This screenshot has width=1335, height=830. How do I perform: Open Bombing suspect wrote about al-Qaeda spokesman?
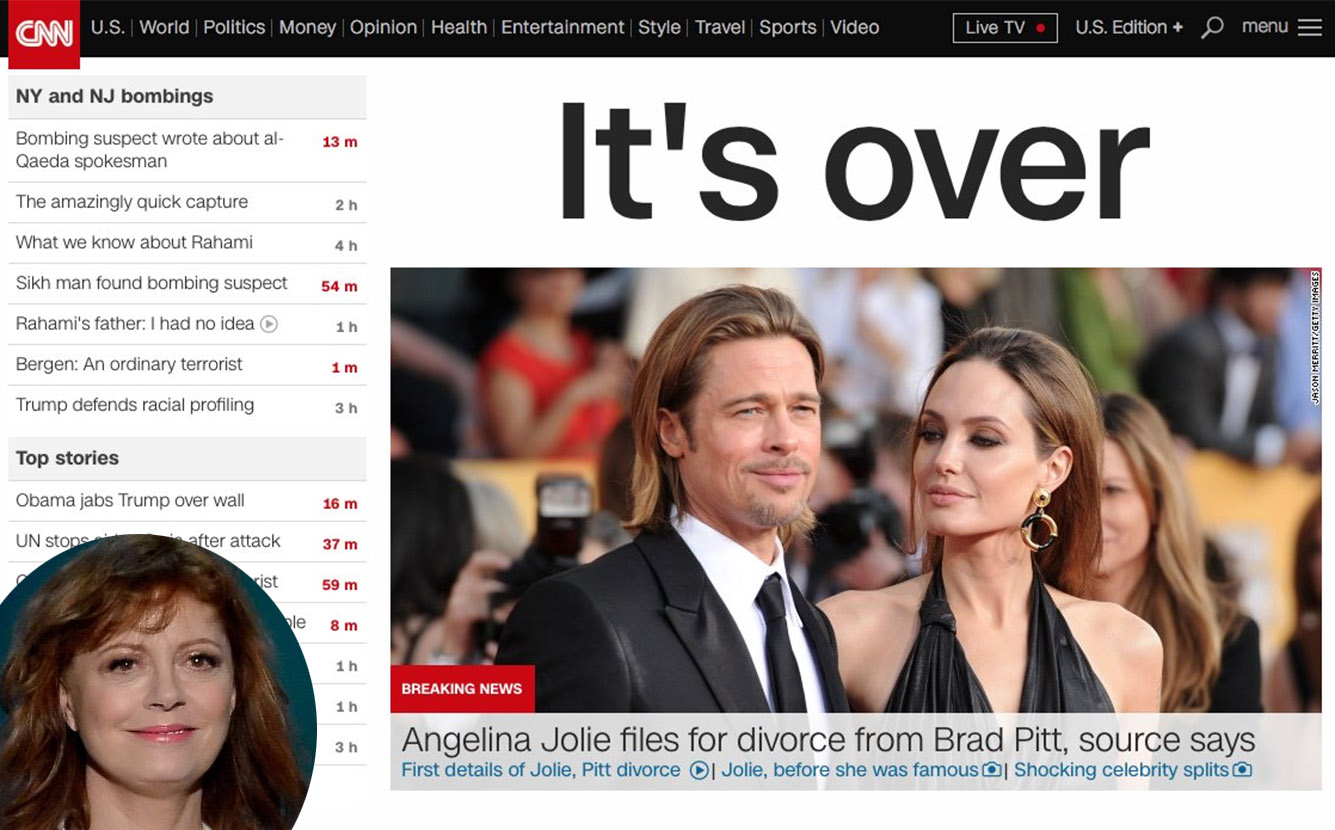click(150, 150)
